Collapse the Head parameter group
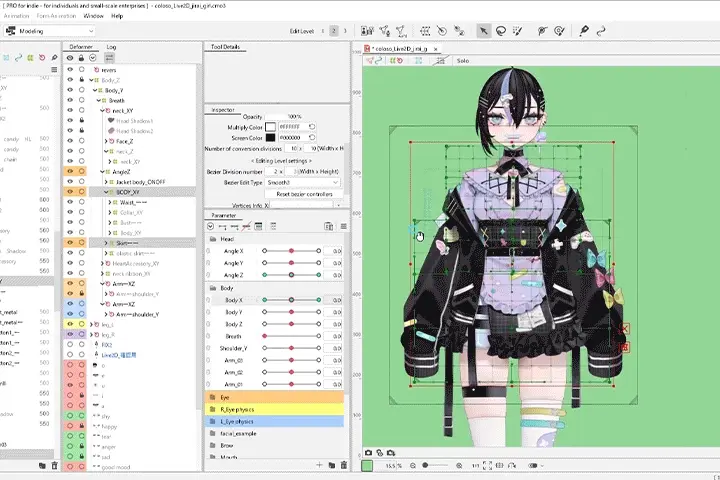This screenshot has height=480, width=720. 213,239
